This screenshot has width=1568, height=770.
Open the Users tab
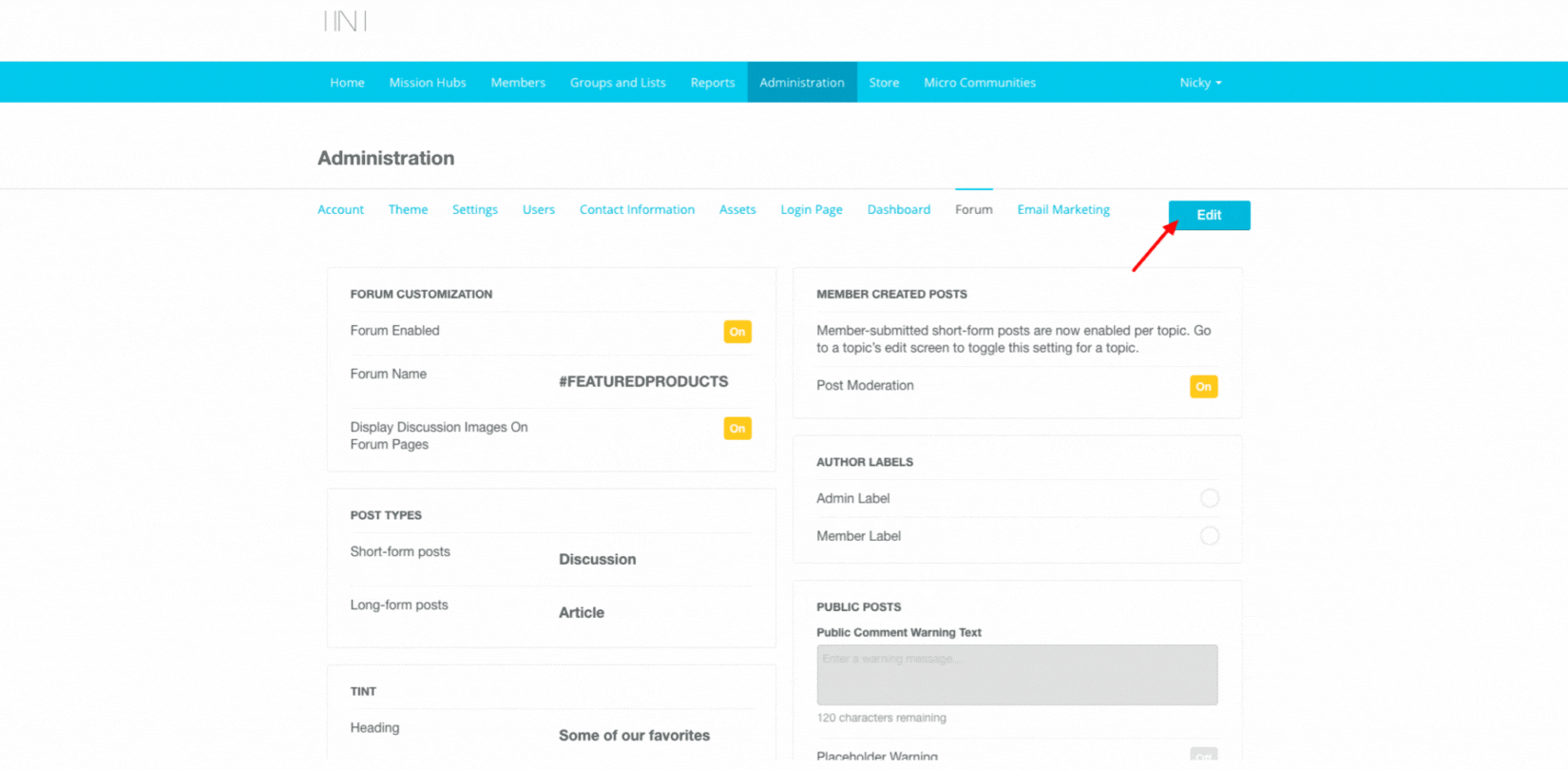[x=539, y=209]
